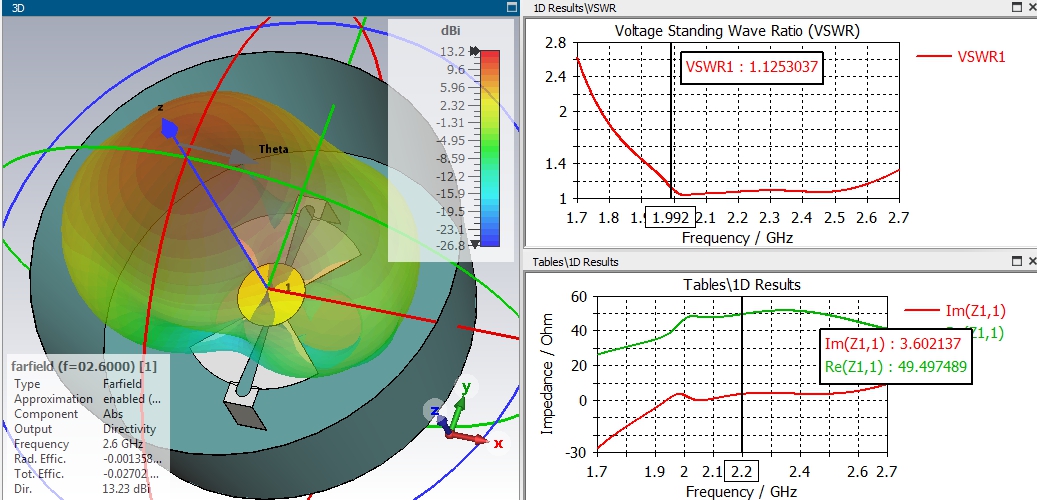The image size is (1037, 500).
Task: Click the 13.2 color scale value
Action: tap(452, 52)
